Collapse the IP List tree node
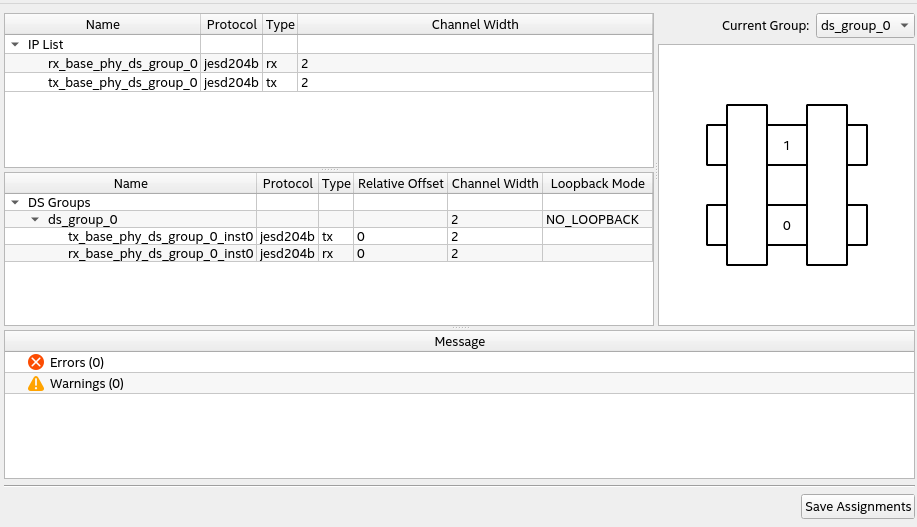Image resolution: width=917 pixels, height=527 pixels. coord(16,44)
